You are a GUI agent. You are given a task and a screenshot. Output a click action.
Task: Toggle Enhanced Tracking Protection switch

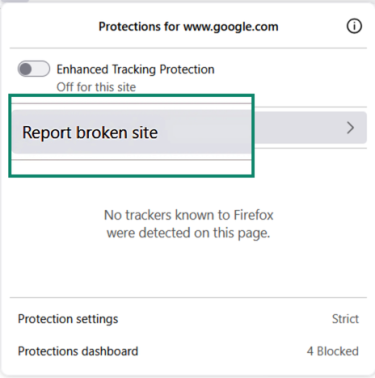point(34,69)
